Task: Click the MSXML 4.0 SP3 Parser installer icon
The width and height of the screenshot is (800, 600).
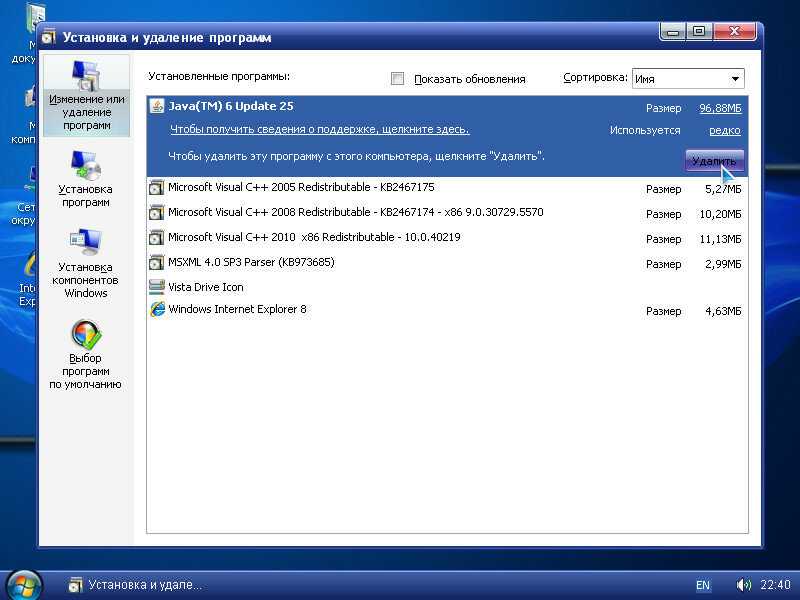Action: click(157, 262)
